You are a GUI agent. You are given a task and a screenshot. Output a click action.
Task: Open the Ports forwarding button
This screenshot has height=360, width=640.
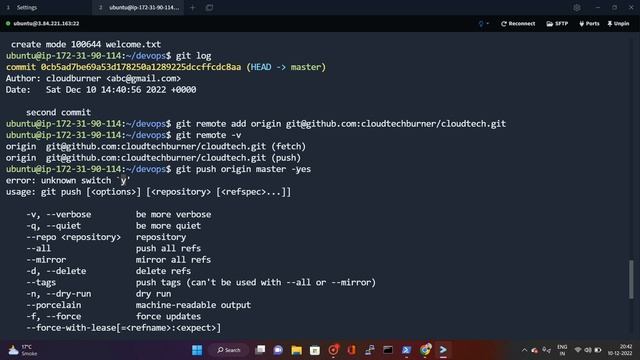589,24
